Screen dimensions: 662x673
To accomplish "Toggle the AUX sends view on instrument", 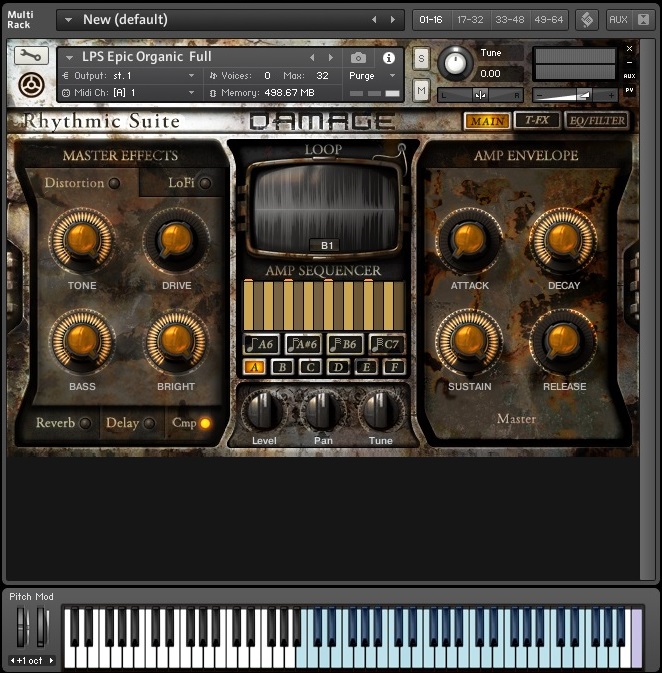I will (629, 76).
